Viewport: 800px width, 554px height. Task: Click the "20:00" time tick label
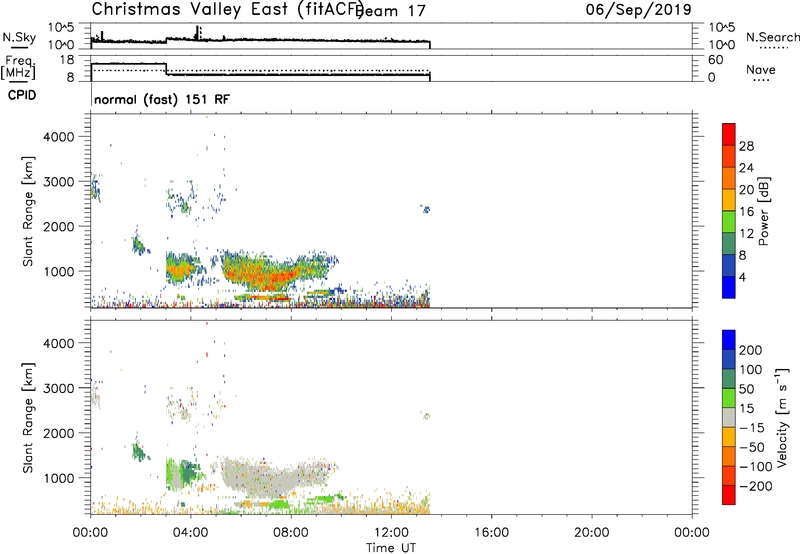click(x=591, y=533)
